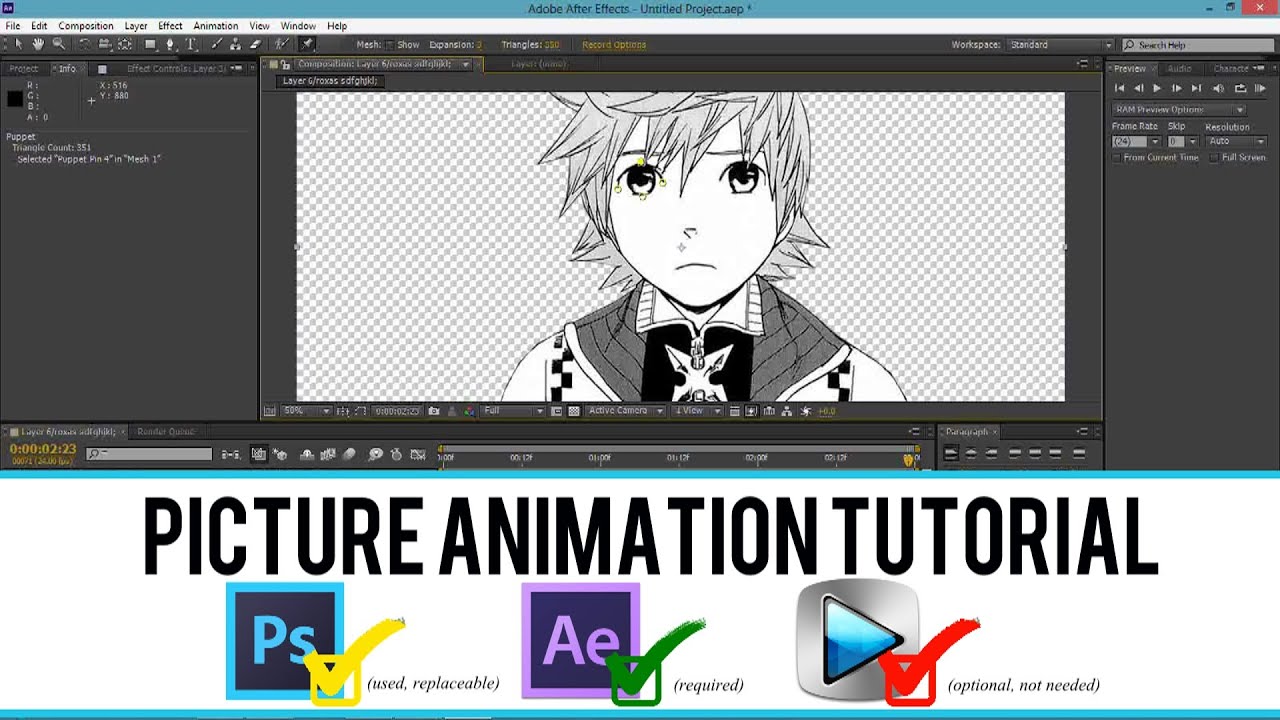Select the Rotation tool
The width and height of the screenshot is (1280, 720).
pos(85,44)
